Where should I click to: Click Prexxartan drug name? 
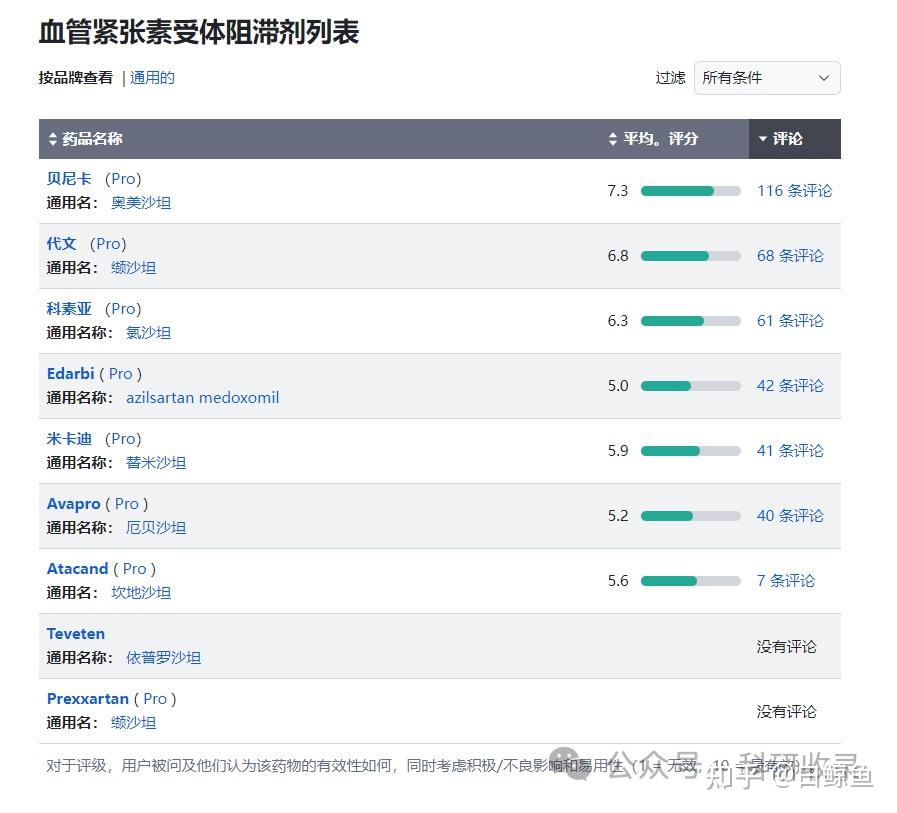[88, 699]
